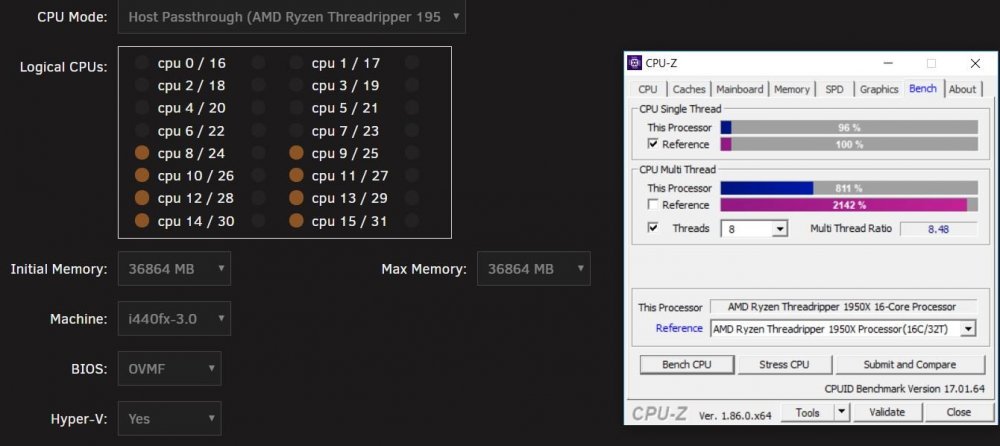Enable cpu 31 circle right of 'cpu 15 / 31'

point(412,221)
